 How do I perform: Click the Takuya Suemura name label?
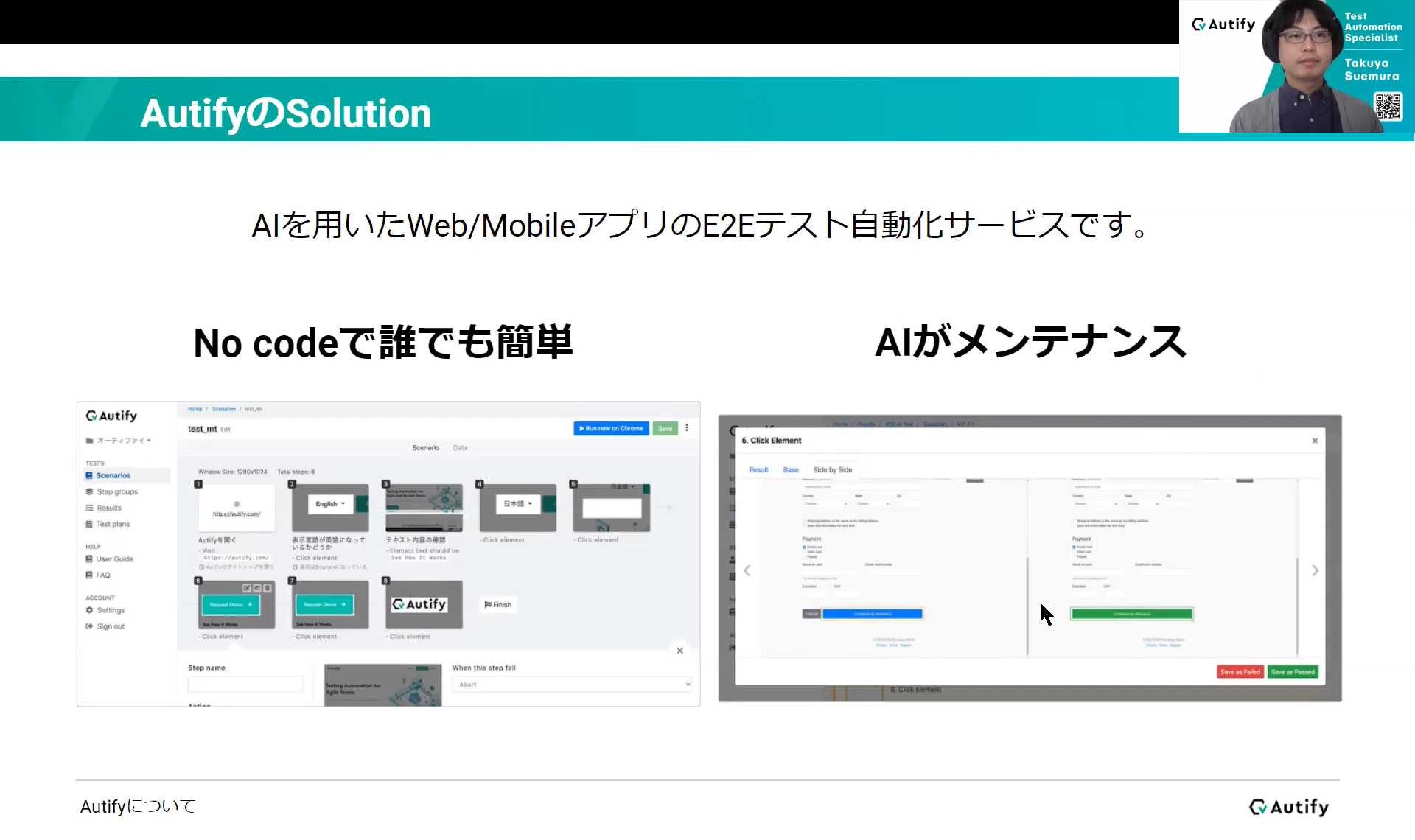[1372, 69]
